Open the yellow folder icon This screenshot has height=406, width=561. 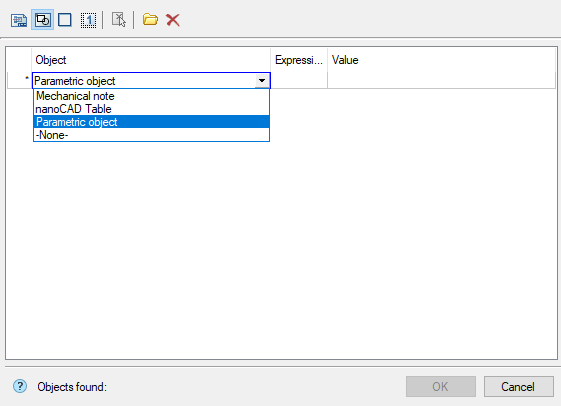tap(150, 19)
